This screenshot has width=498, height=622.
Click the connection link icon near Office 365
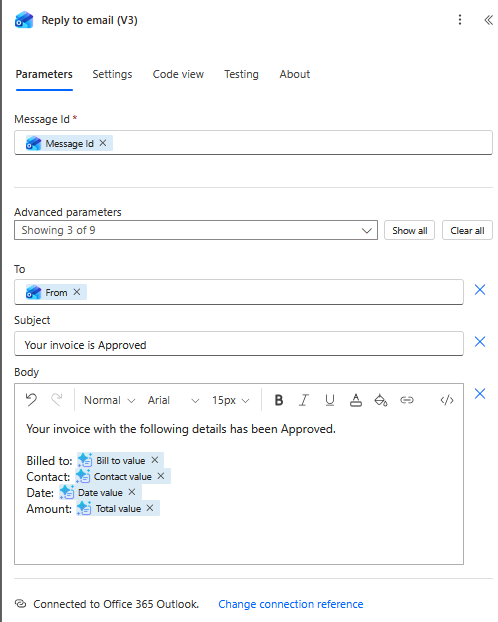[21, 604]
